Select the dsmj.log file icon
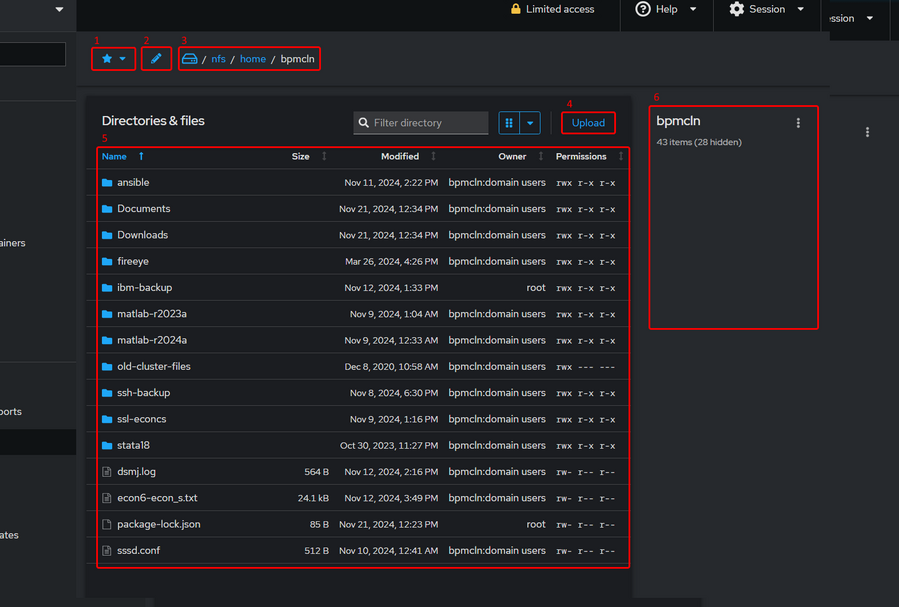The image size is (899, 607). pyautogui.click(x=107, y=472)
